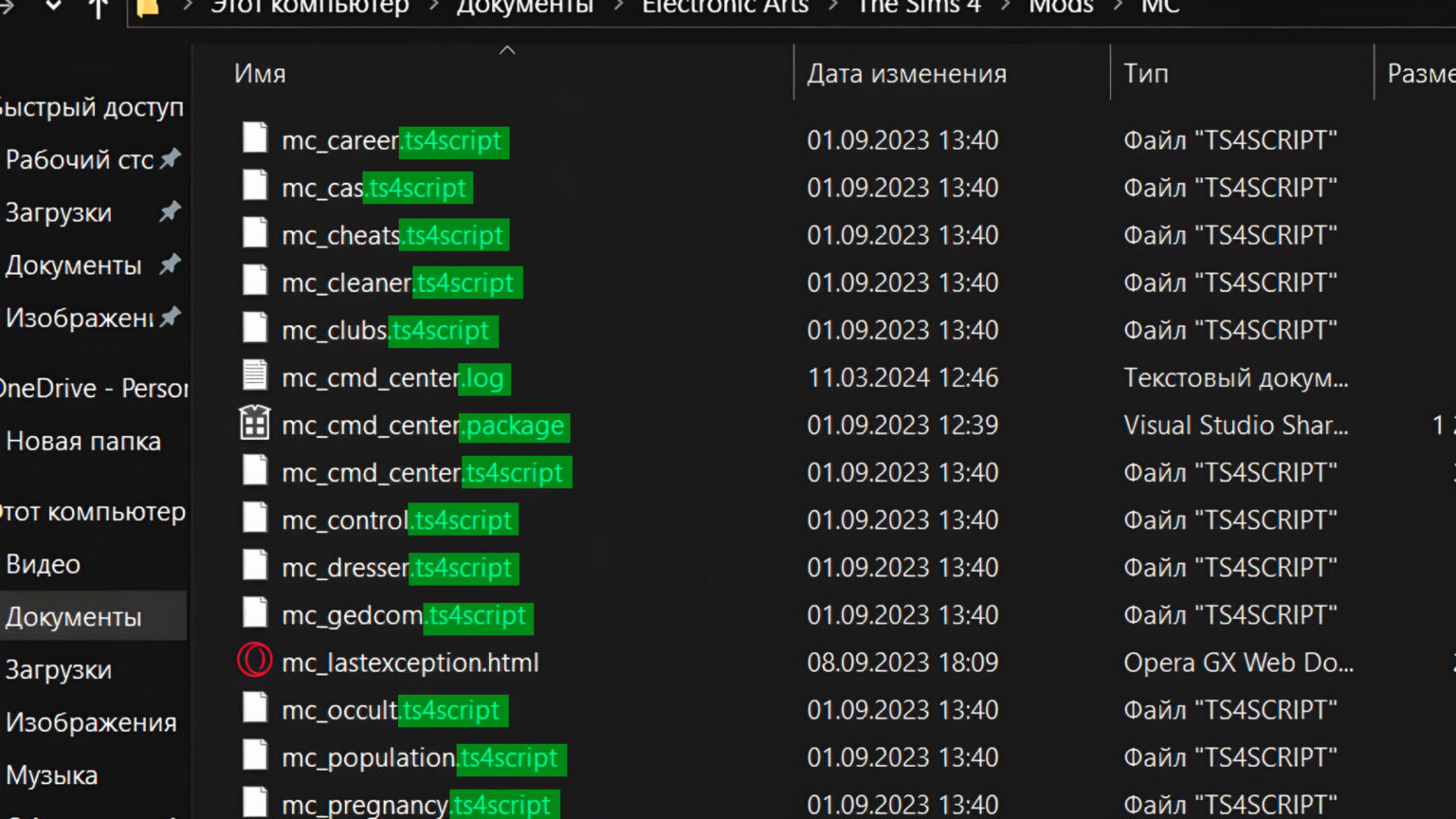Expand breadcrumb chevron after Mods
This screenshot has height=819, width=1456.
[1118, 8]
